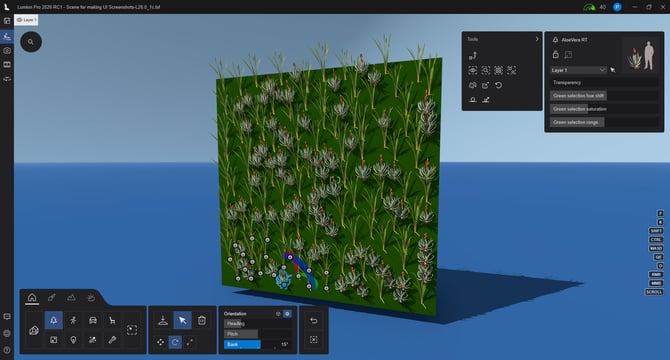Select the People and animals category icon
The width and height of the screenshot is (670, 360).
point(73,320)
